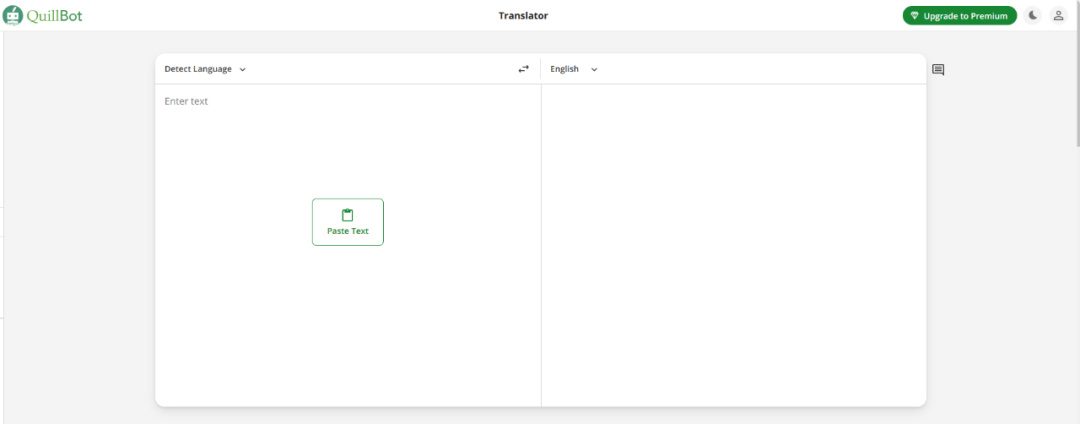Click the Paste Text label
This screenshot has width=1080, height=424.
pos(348,231)
